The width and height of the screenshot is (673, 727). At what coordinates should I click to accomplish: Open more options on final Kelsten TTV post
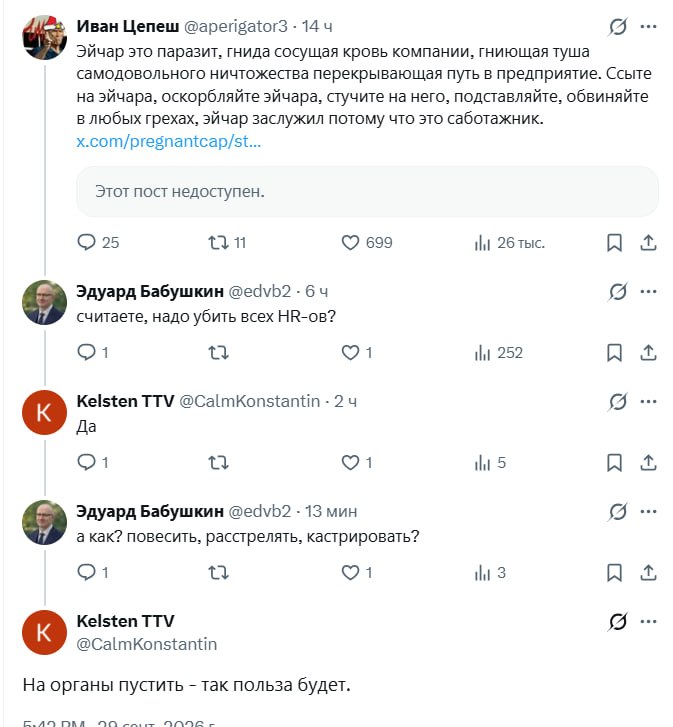pos(648,621)
